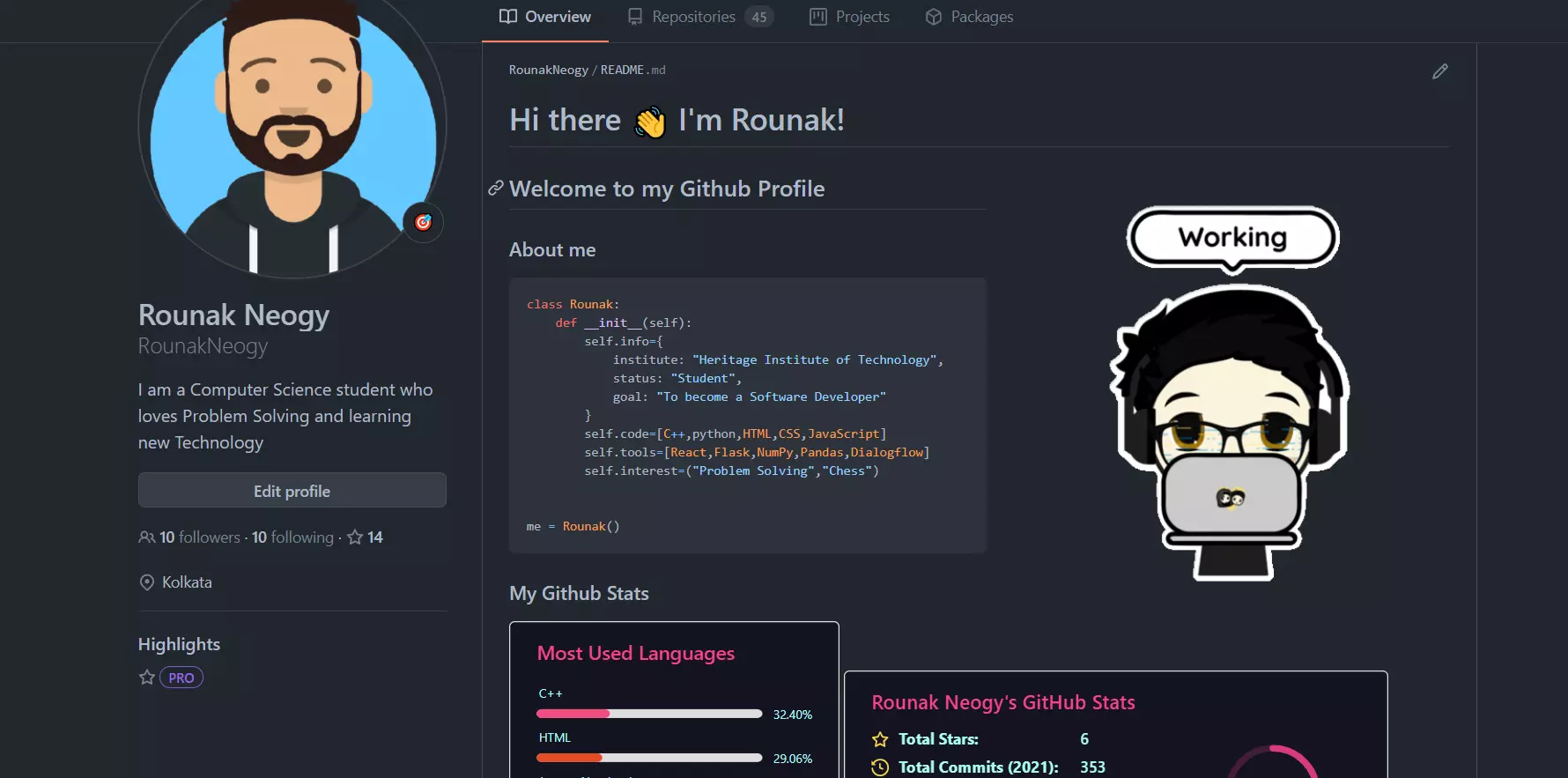Click the location pin icon beside Kolkata

pos(147,582)
